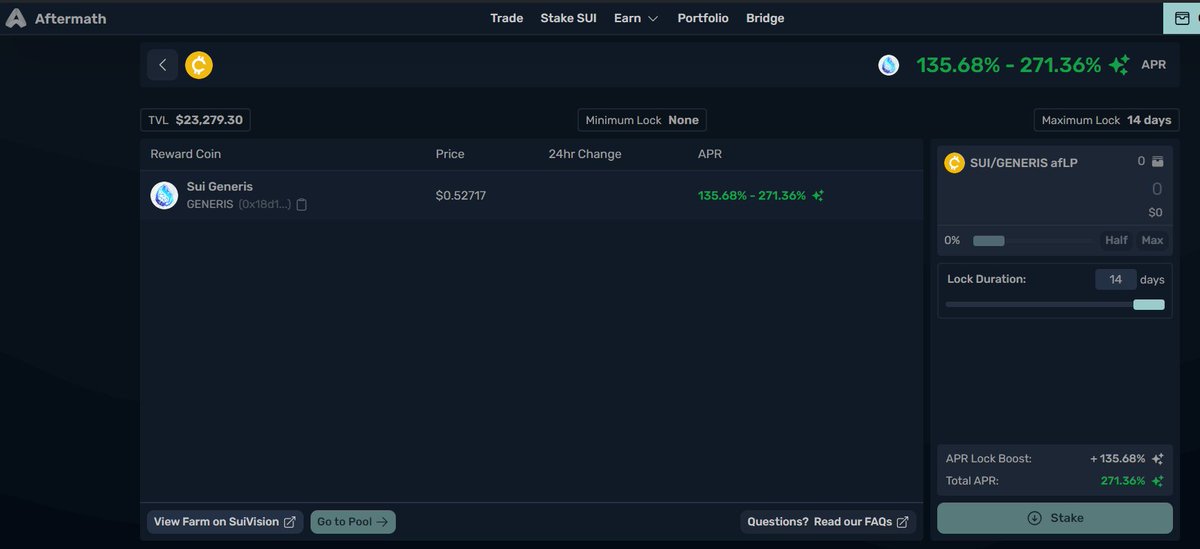Click the Aftermath logo icon
The image size is (1200, 549).
click(x=15, y=18)
